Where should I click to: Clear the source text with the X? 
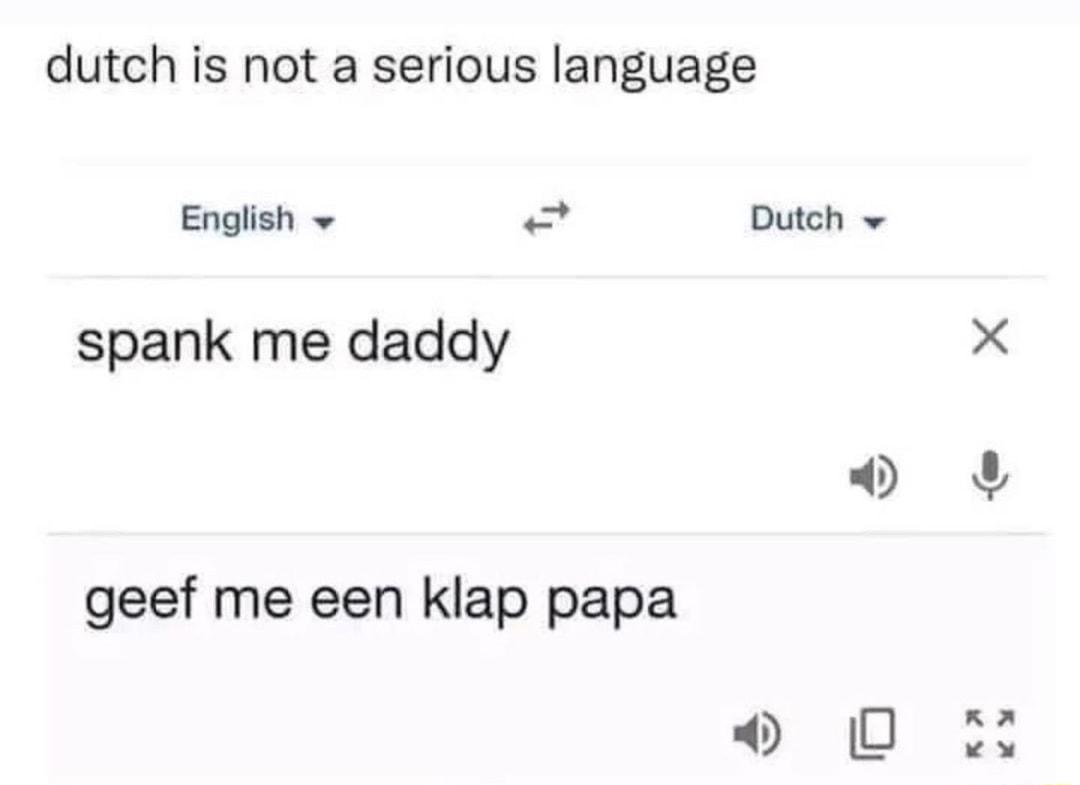tap(990, 338)
